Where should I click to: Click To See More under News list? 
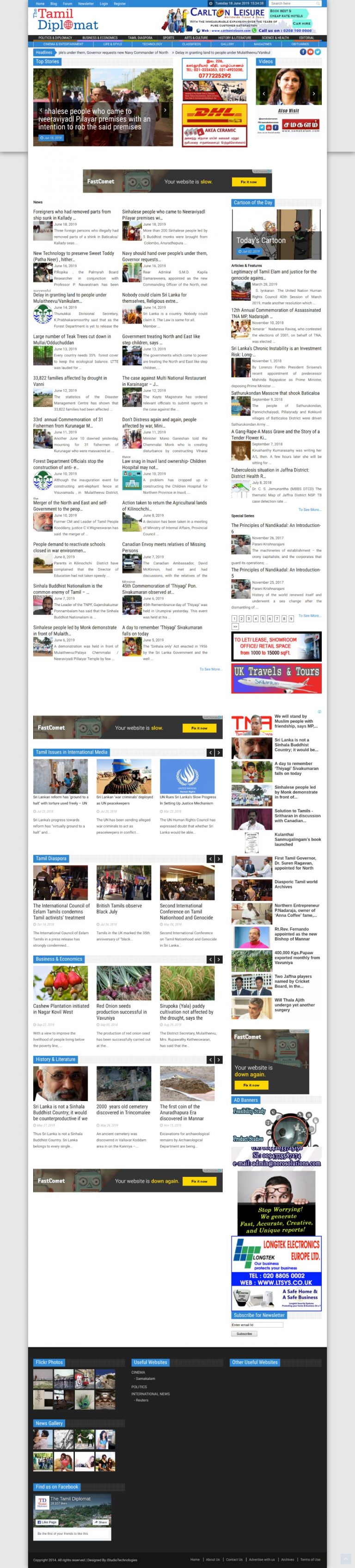211,669
